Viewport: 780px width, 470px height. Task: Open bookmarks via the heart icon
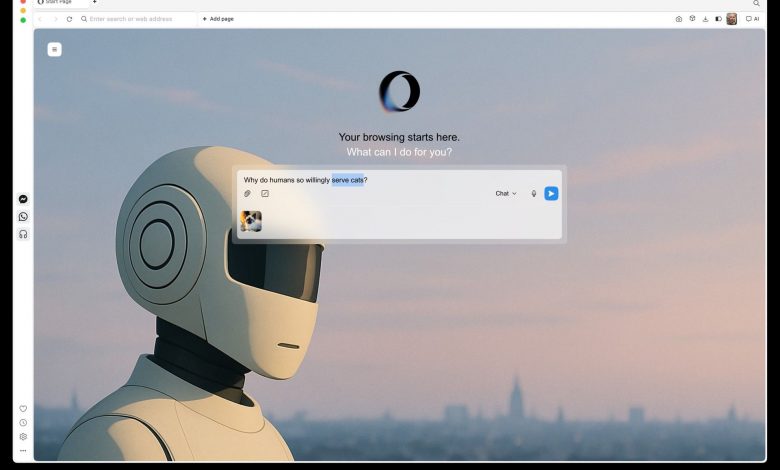[x=23, y=409]
